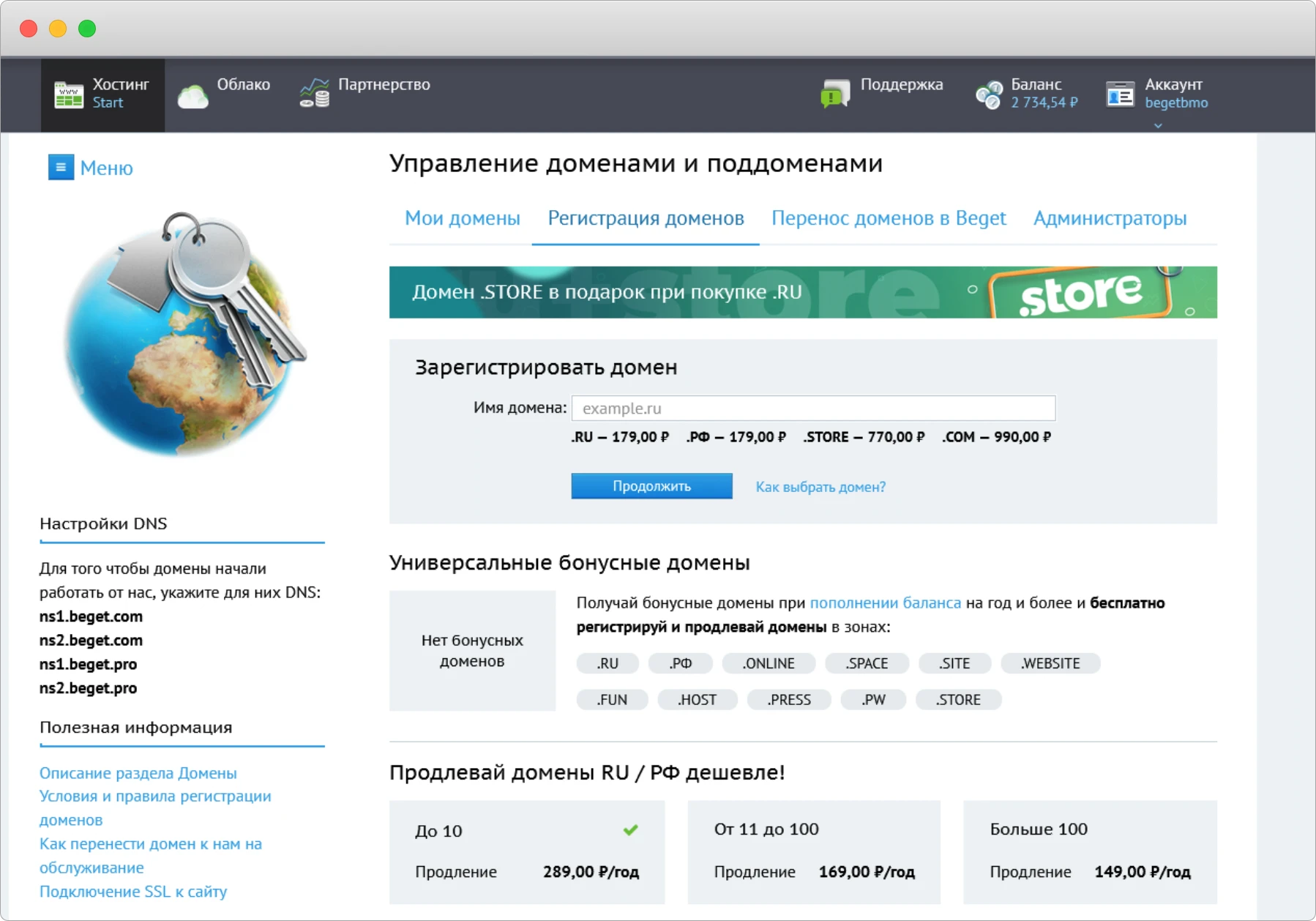Open the Подключение SSL к сайту link
The width and height of the screenshot is (1316, 921).
133,892
